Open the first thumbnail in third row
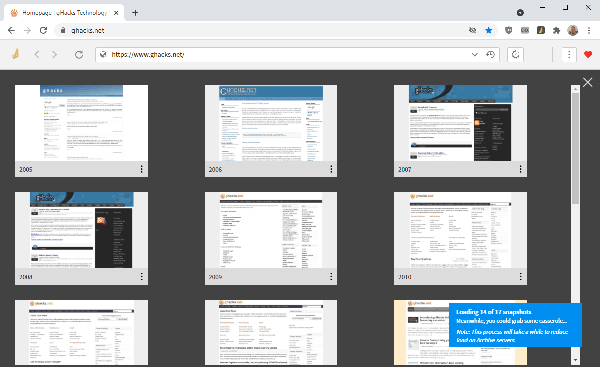This screenshot has width=600, height=367. coord(81,333)
